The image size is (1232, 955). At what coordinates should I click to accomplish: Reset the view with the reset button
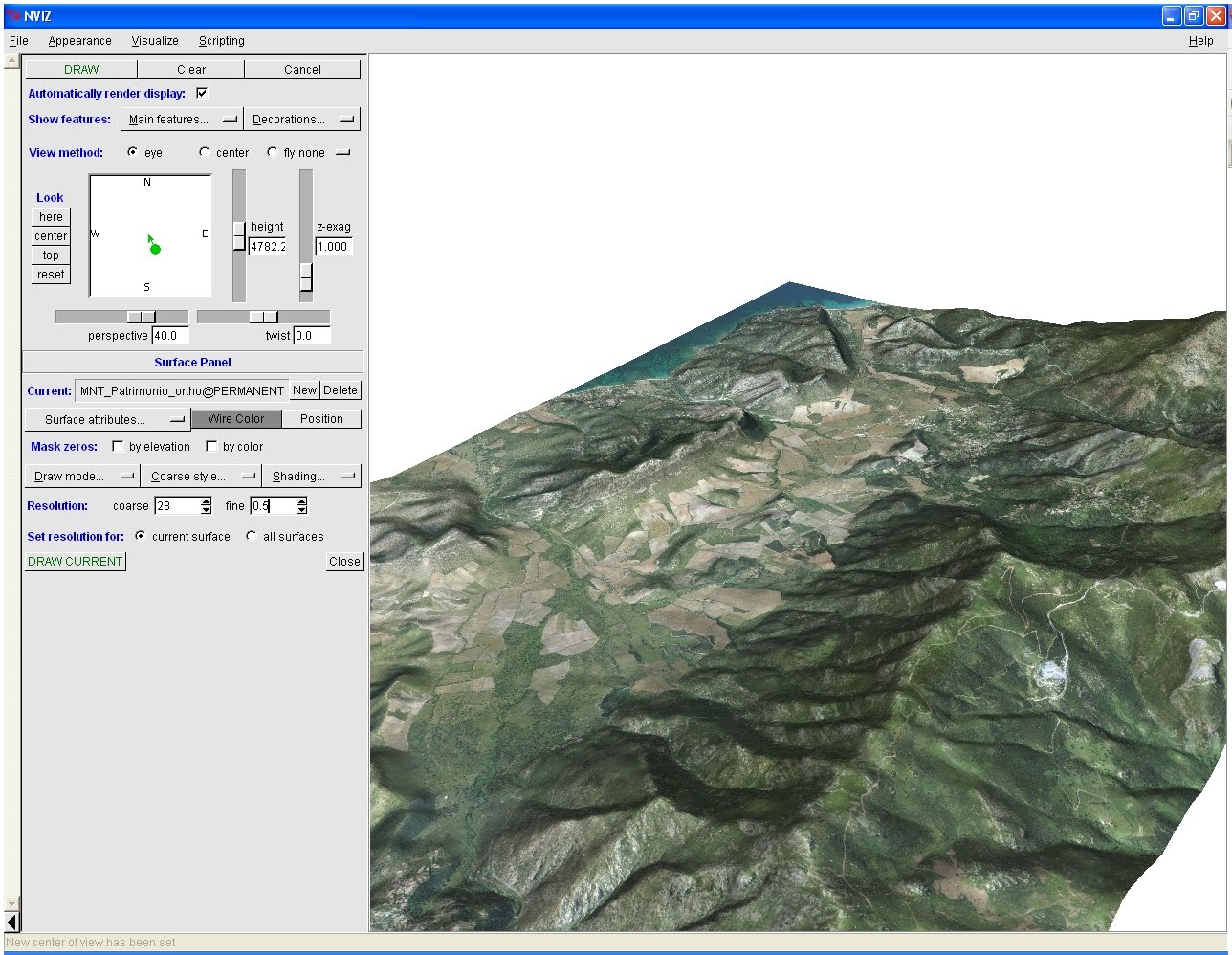point(50,274)
